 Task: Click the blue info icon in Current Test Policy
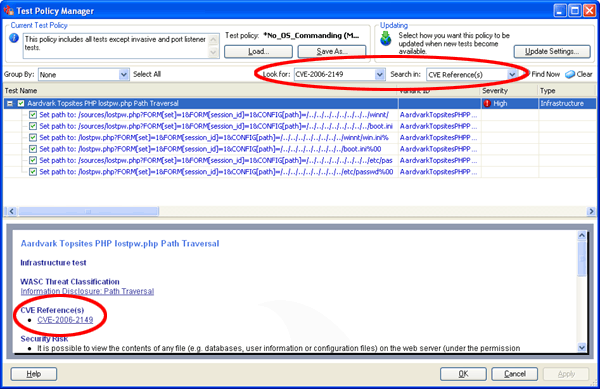[14, 38]
